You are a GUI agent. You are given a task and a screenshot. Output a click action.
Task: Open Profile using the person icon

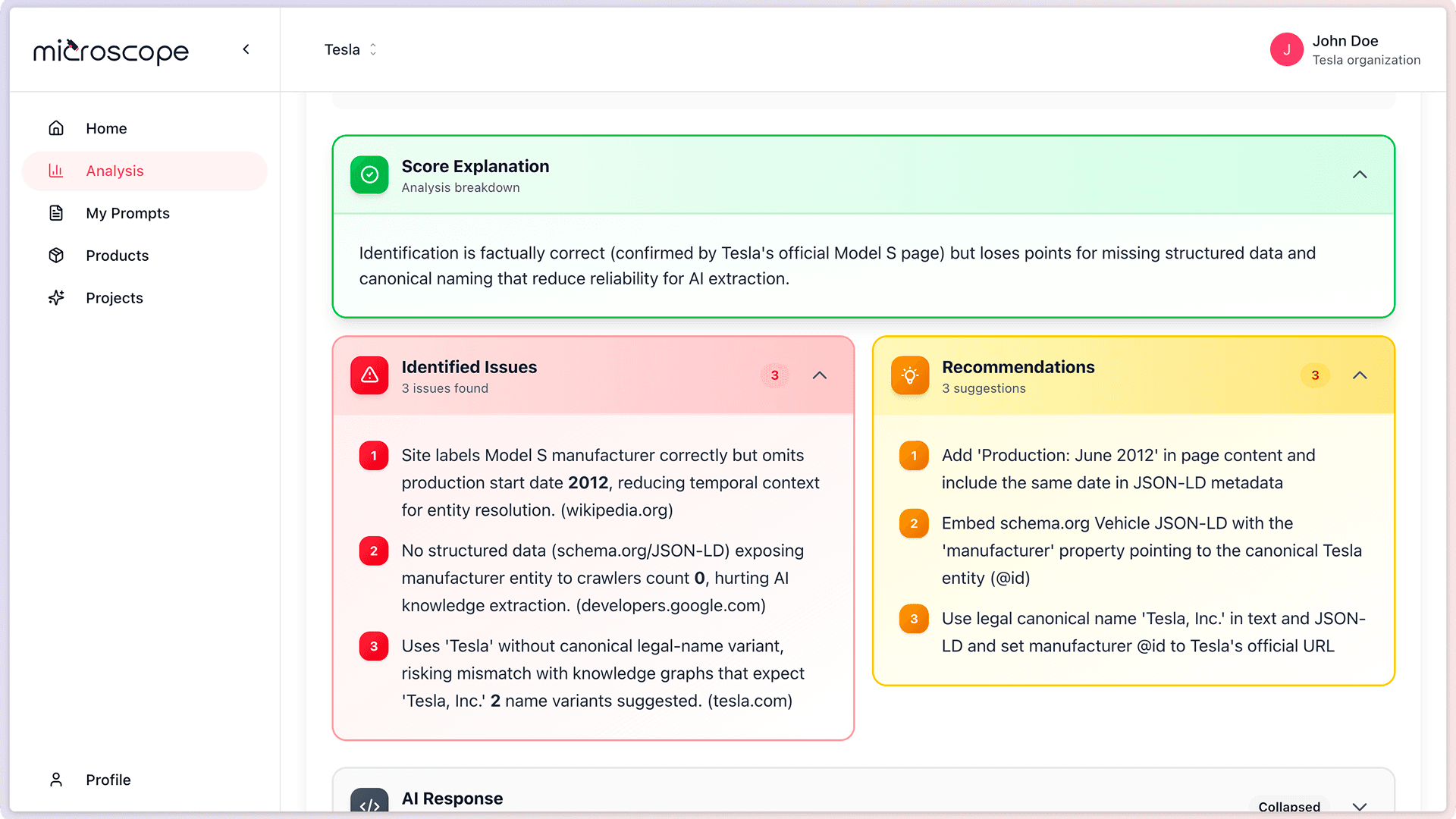pos(56,780)
